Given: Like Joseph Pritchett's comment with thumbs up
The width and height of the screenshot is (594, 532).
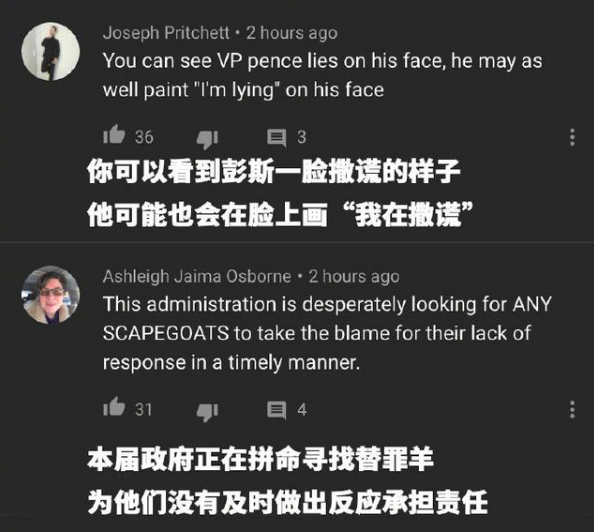Looking at the screenshot, I should 114,135.
